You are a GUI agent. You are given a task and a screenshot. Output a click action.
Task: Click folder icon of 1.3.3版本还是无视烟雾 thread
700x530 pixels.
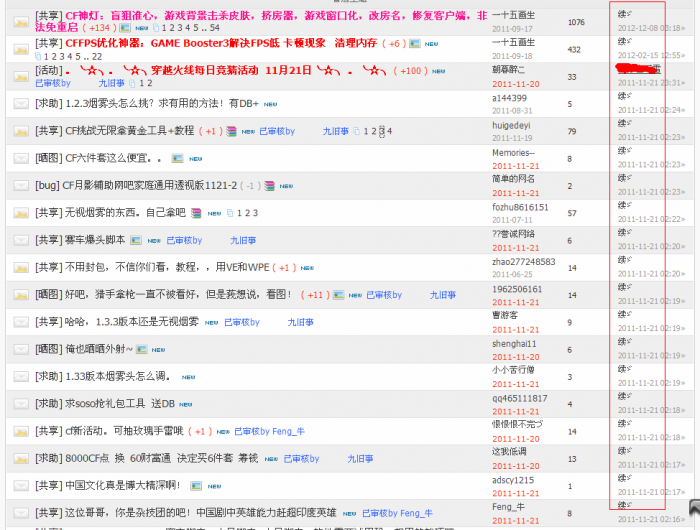point(21,322)
